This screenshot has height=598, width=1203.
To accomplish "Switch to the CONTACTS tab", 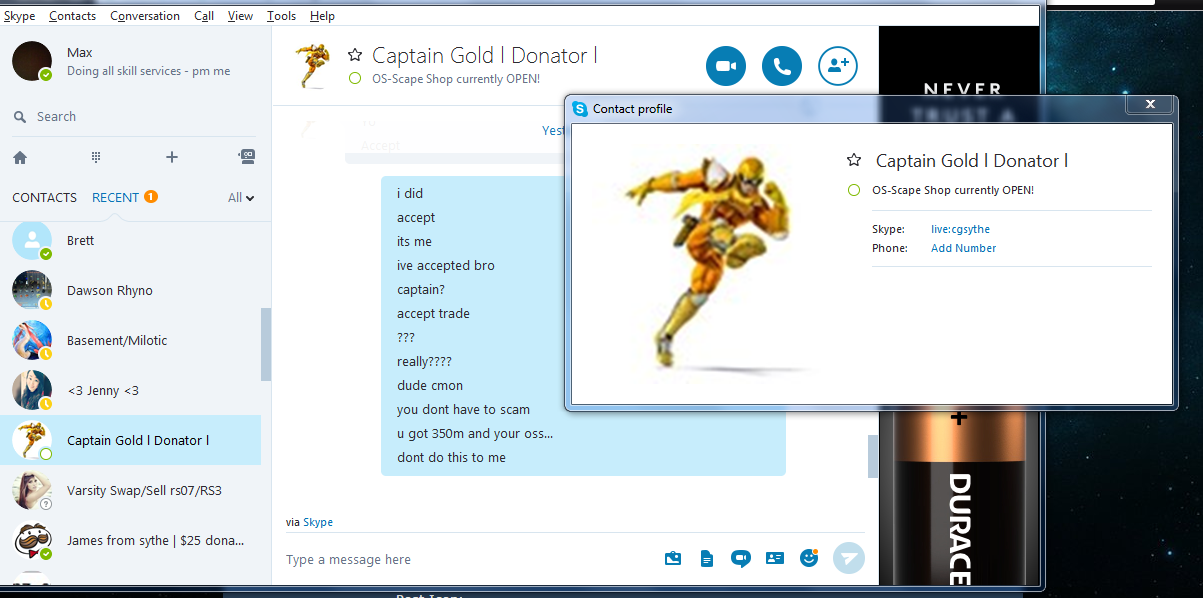I will click(44, 197).
